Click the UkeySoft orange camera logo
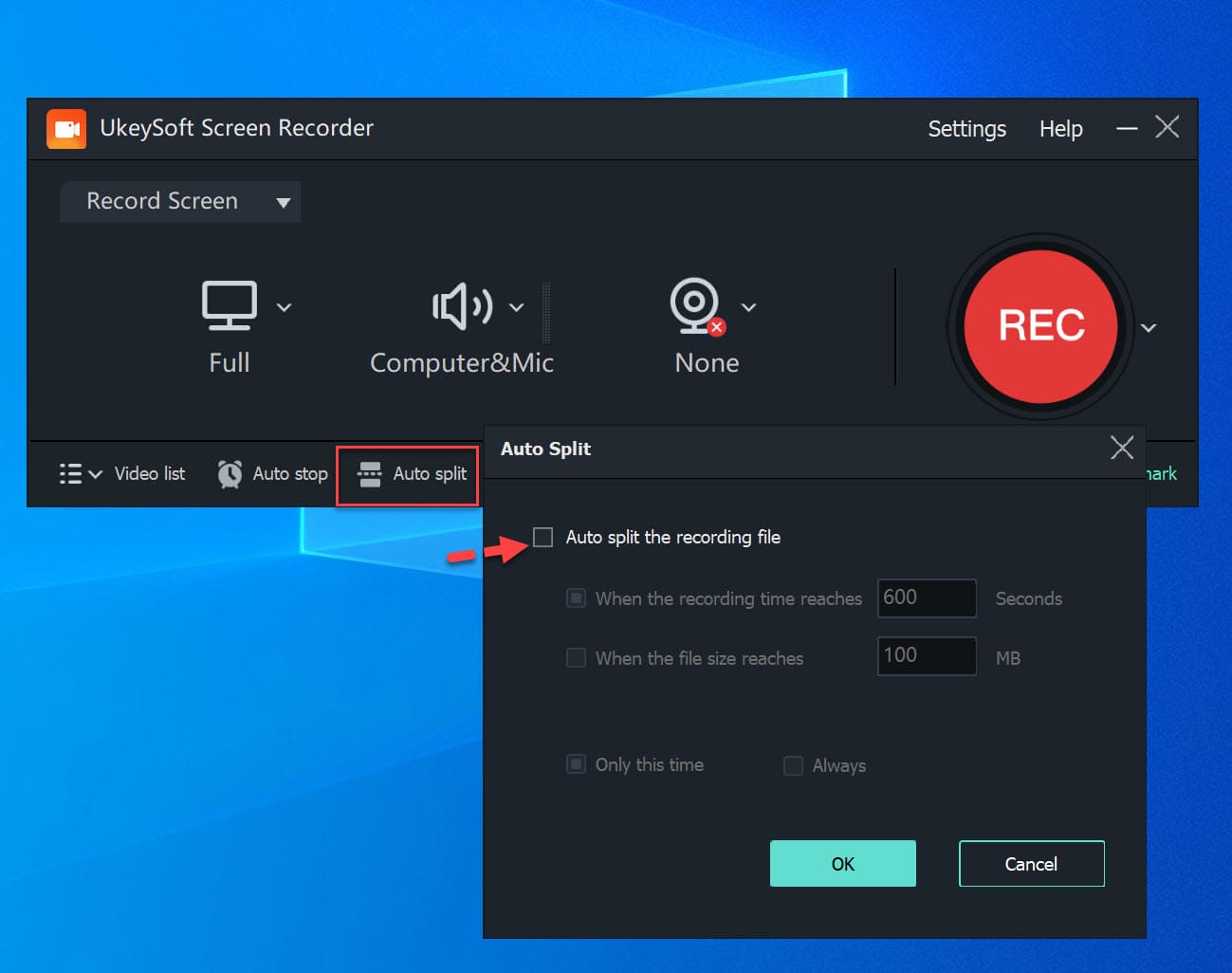Screen dimensions: 1232x973 (x=65, y=129)
